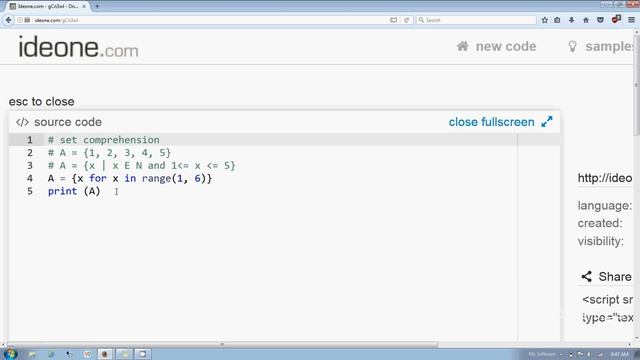
Task: Close the Ideone.com browser tab
Action: point(84,6)
